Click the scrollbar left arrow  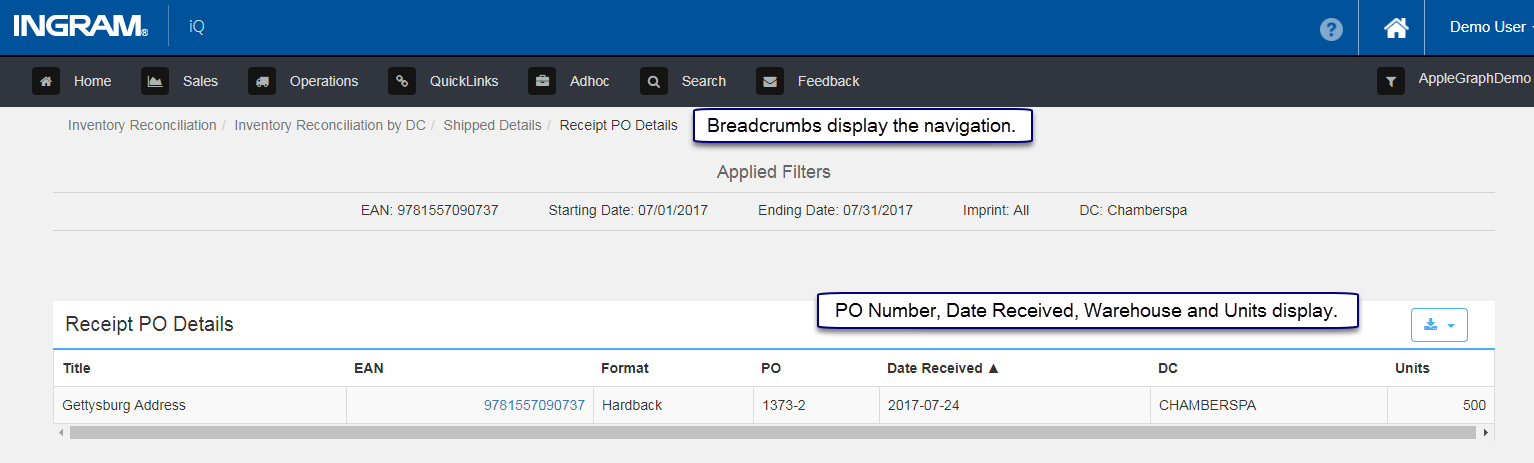pyautogui.click(x=61, y=432)
